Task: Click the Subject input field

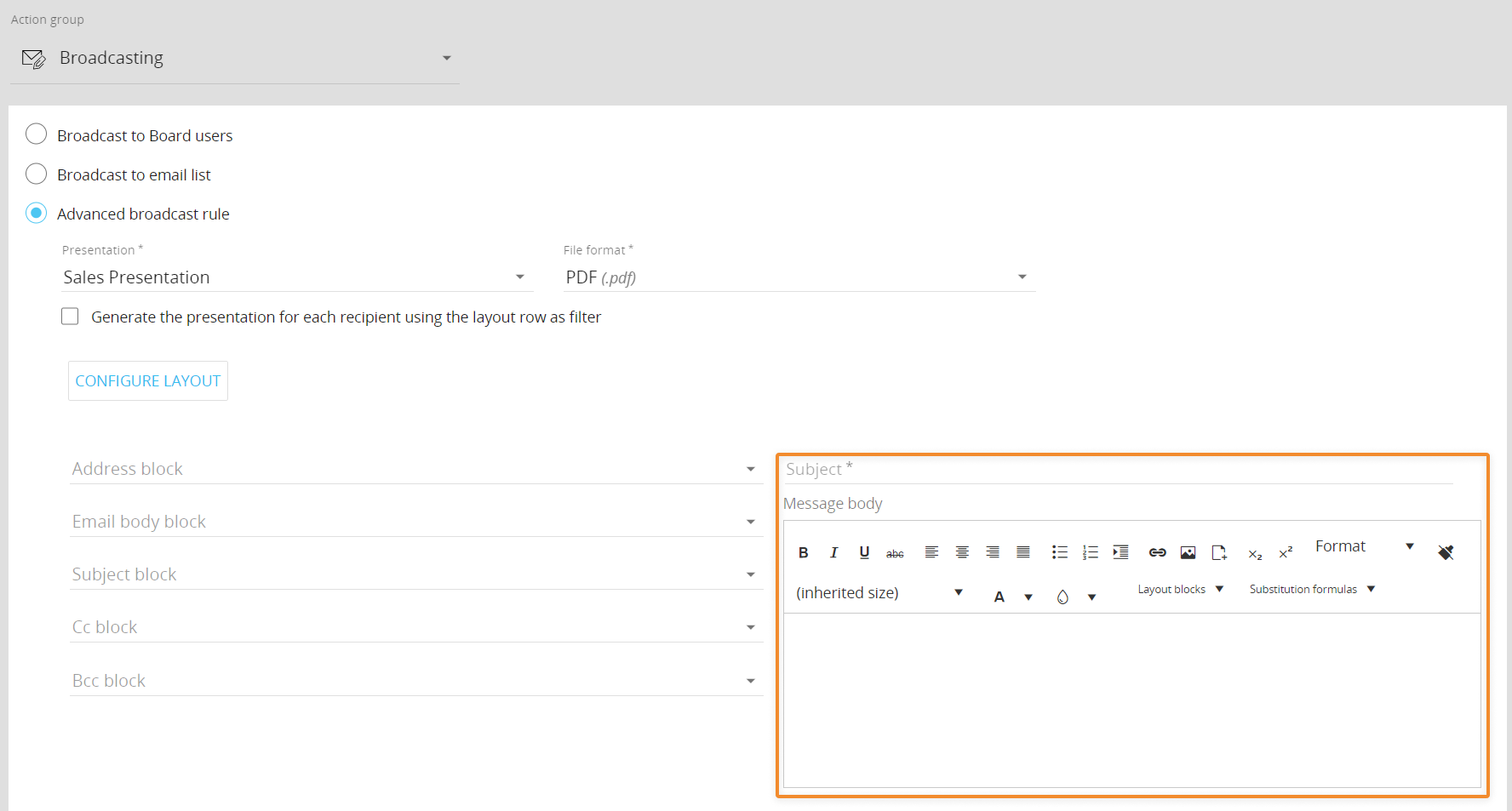Action: (1117, 469)
